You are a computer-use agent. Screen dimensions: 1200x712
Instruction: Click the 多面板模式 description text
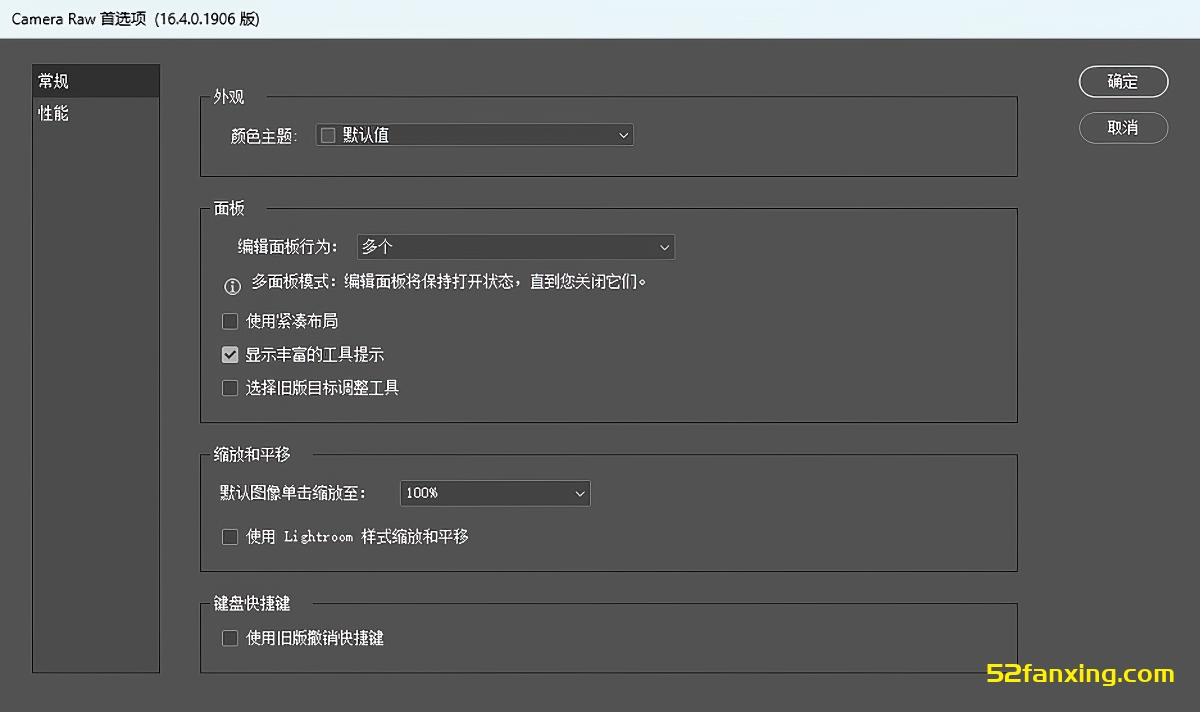pos(449,282)
